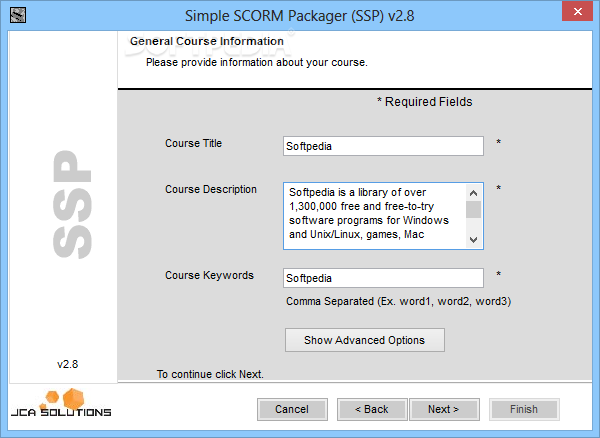This screenshot has height=438, width=600.
Task: Click the window title 'Simple SCORM Packager (SSP) v2.8'
Action: tap(300, 16)
